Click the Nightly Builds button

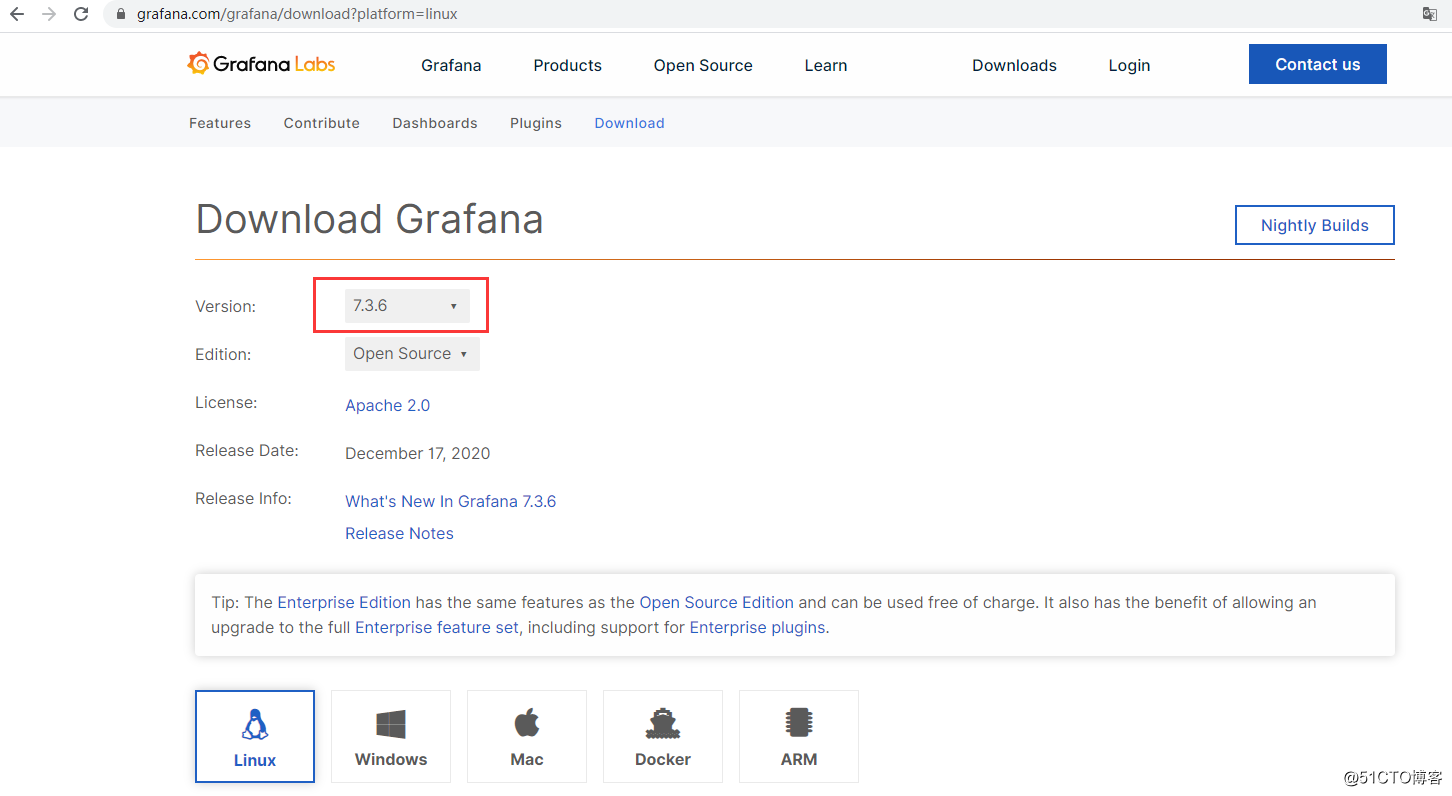pyautogui.click(x=1315, y=225)
